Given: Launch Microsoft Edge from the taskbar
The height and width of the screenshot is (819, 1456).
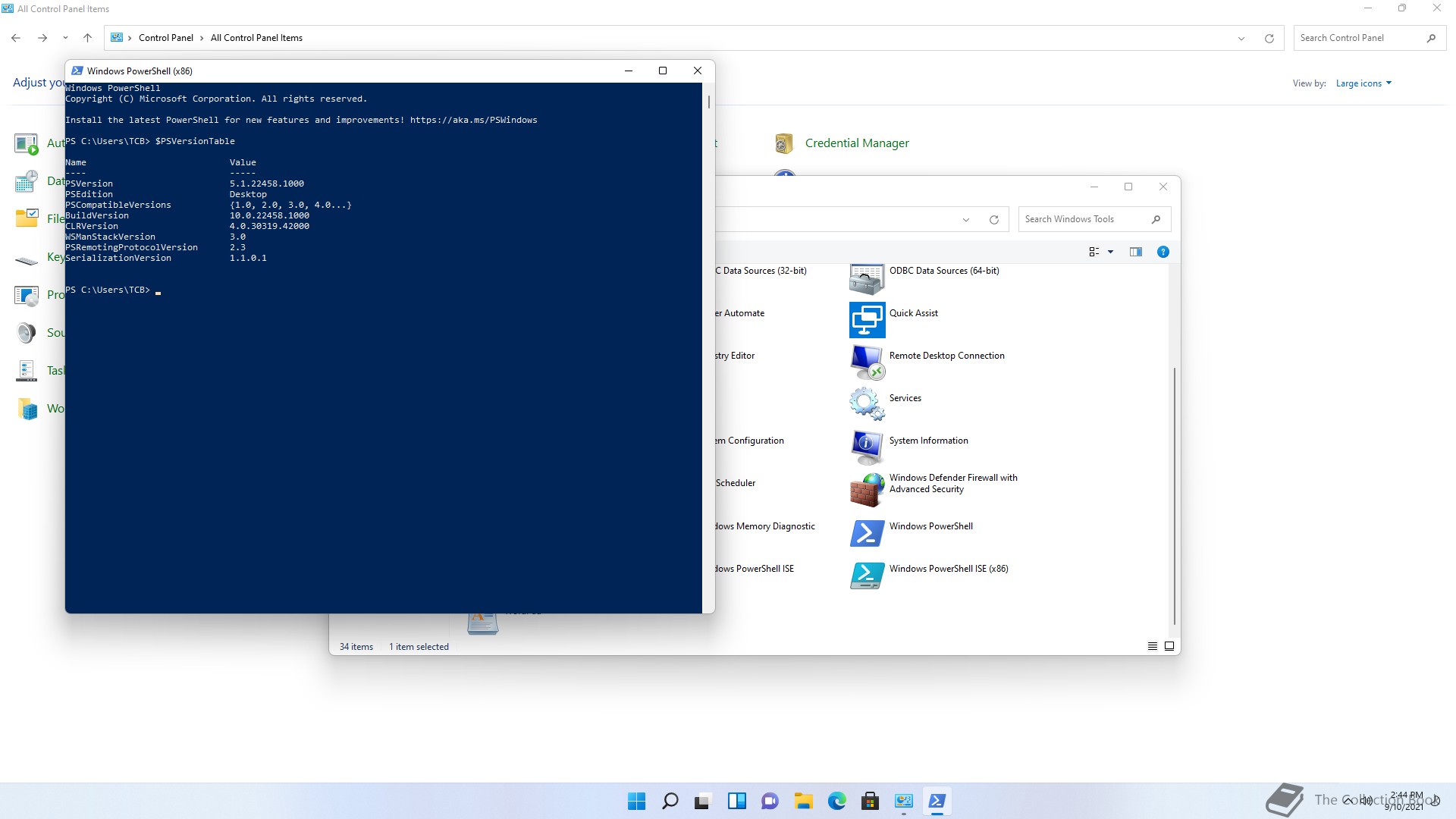Looking at the screenshot, I should [836, 801].
